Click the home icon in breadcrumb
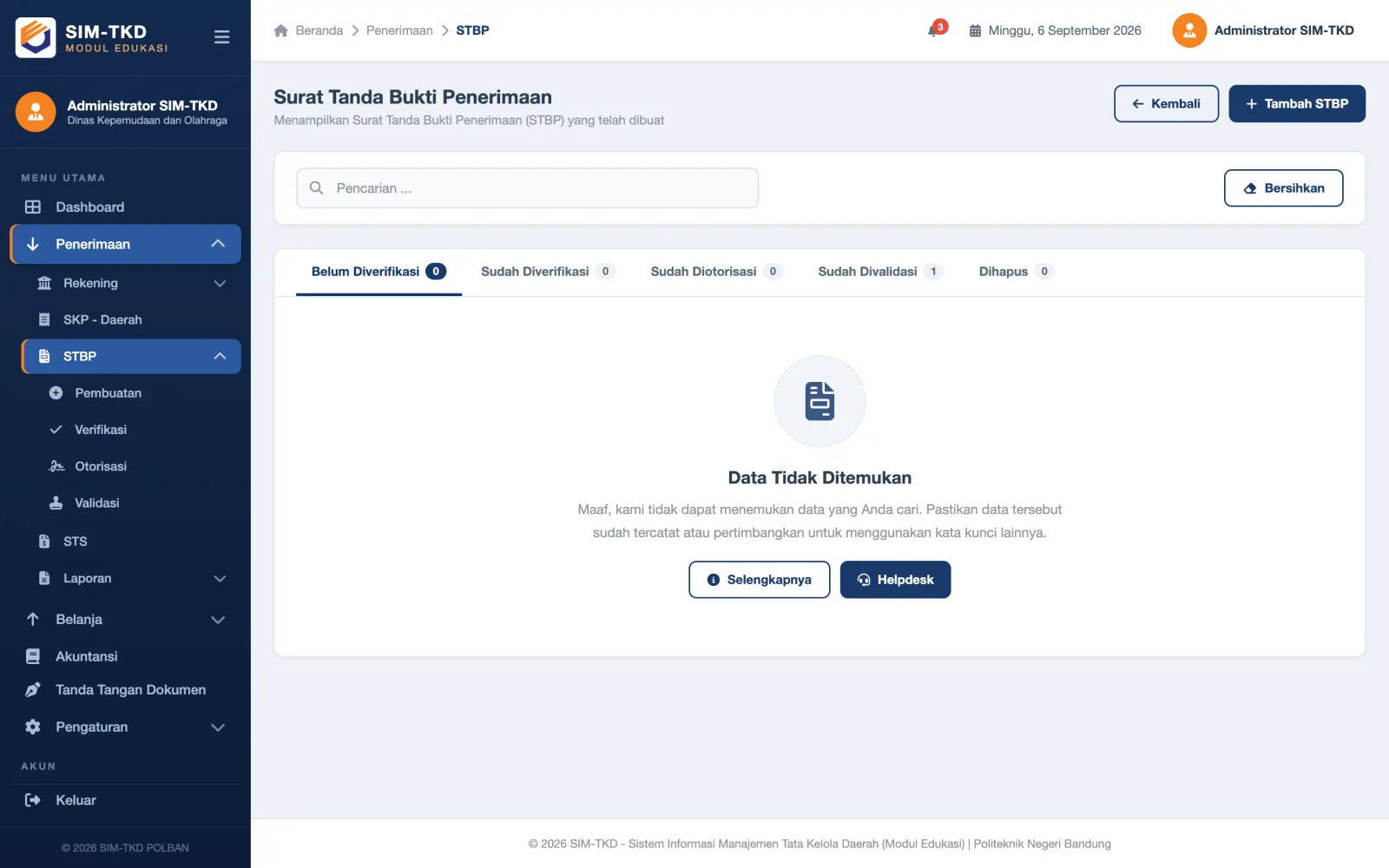This screenshot has height=868, width=1389. 280,30
